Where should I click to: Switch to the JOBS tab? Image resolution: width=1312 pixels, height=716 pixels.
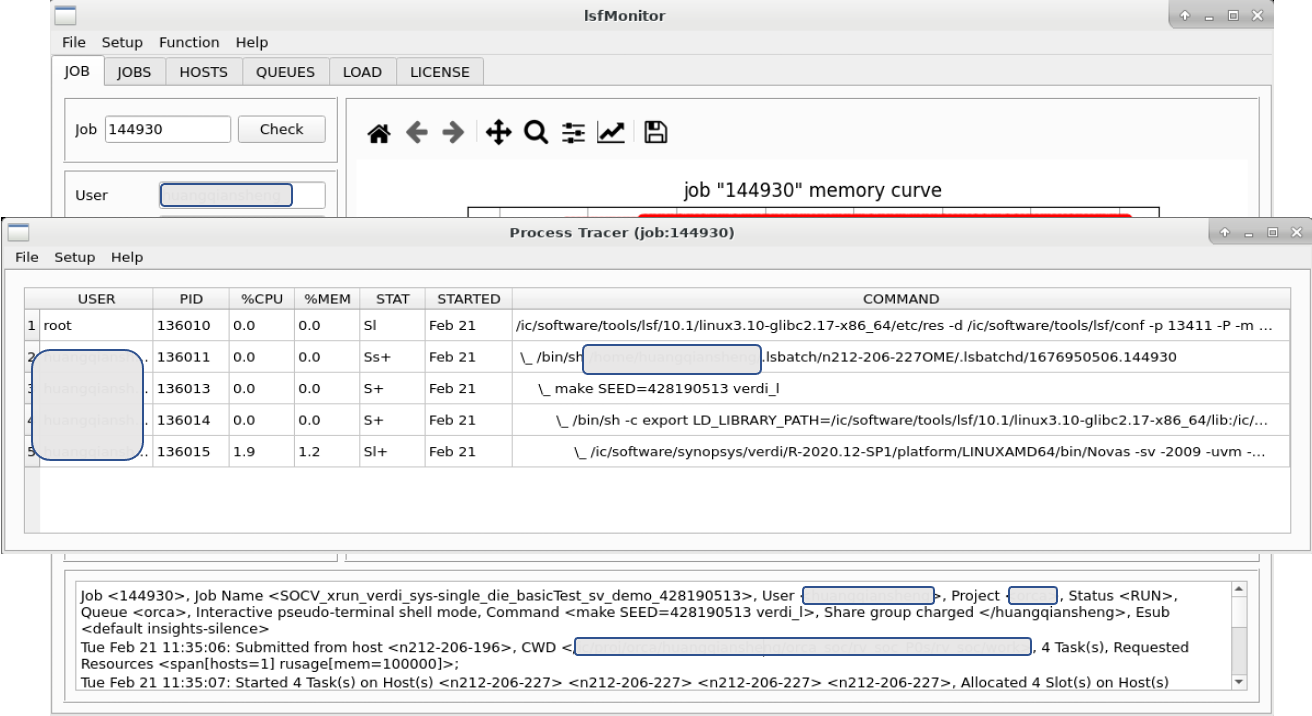pyautogui.click(x=132, y=71)
